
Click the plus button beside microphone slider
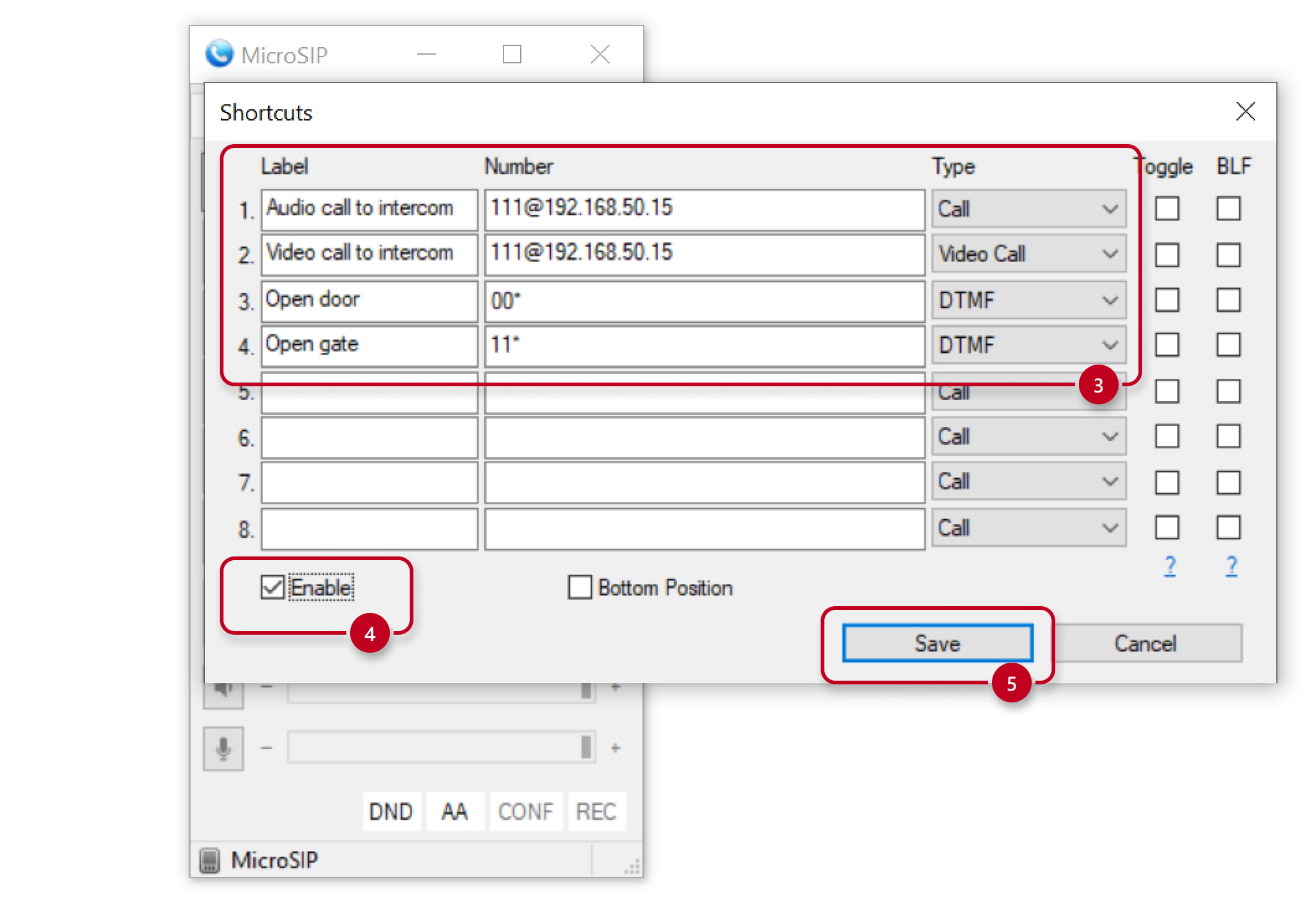click(x=616, y=748)
